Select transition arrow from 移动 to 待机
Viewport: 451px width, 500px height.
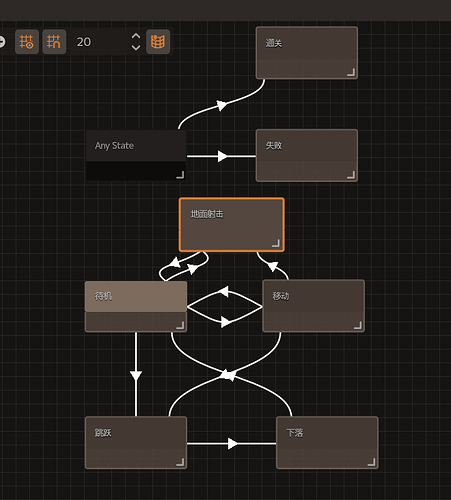(x=224, y=291)
